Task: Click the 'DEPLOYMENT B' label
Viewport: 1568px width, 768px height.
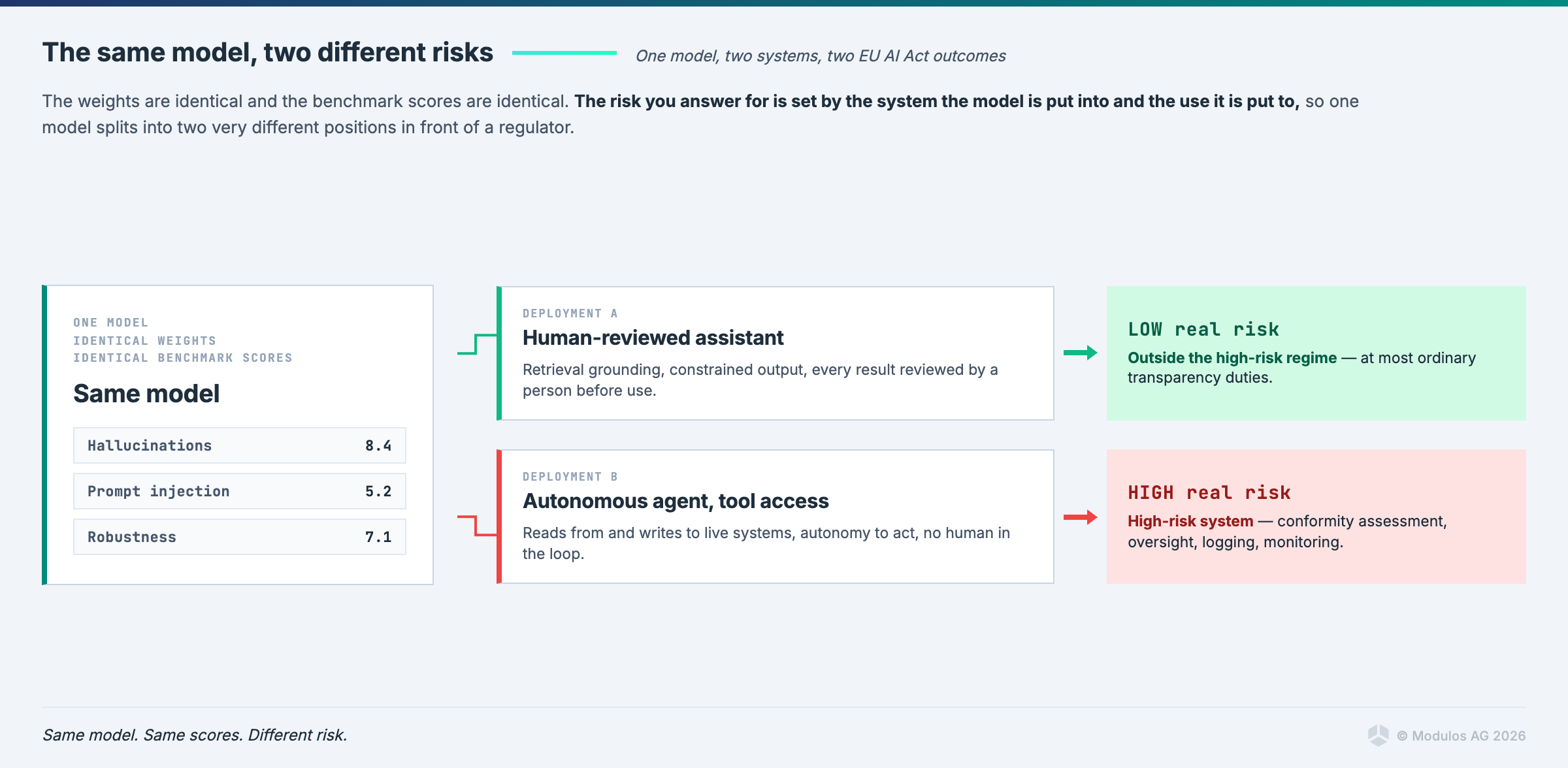Action: (570, 477)
